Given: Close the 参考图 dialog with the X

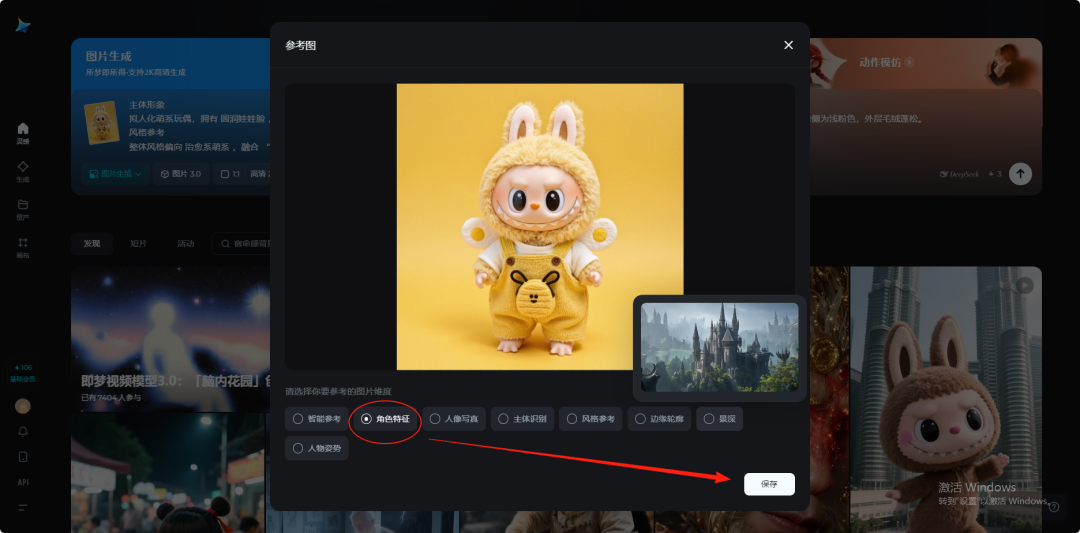Looking at the screenshot, I should click(x=788, y=45).
